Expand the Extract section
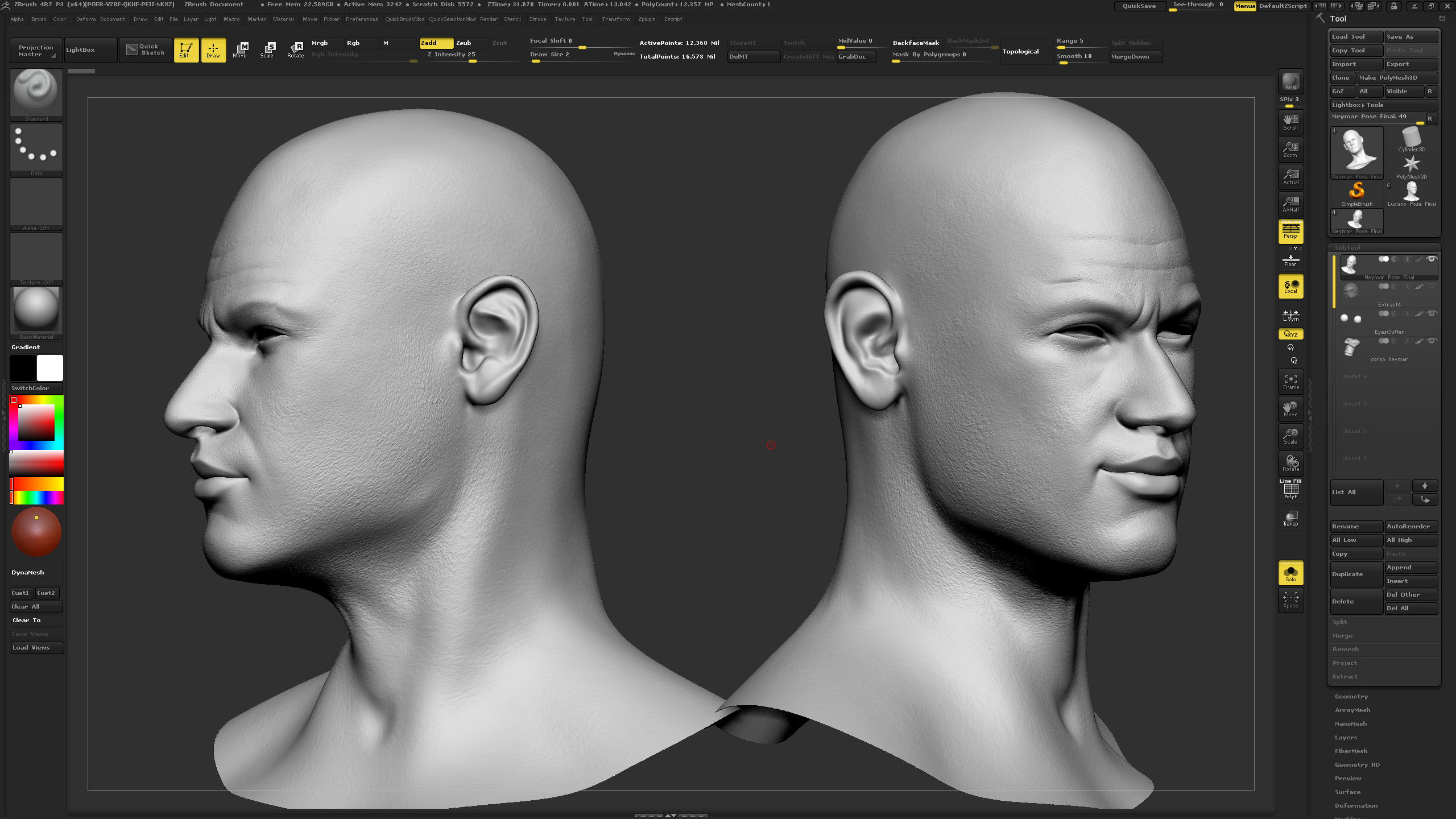 point(1345,676)
